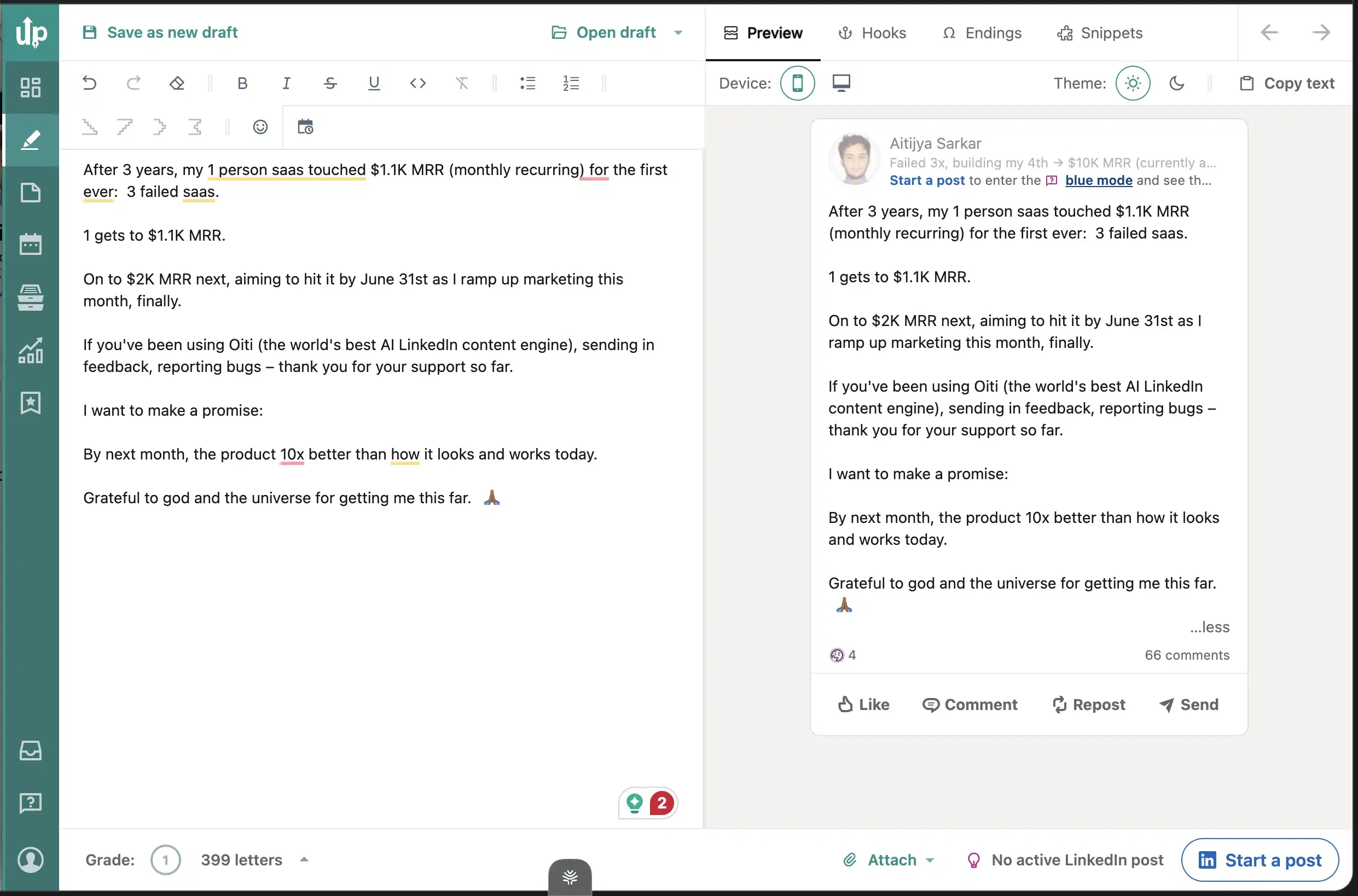This screenshot has height=896, width=1358.
Task: Open the inbox tray icon in sidebar
Action: [x=30, y=750]
